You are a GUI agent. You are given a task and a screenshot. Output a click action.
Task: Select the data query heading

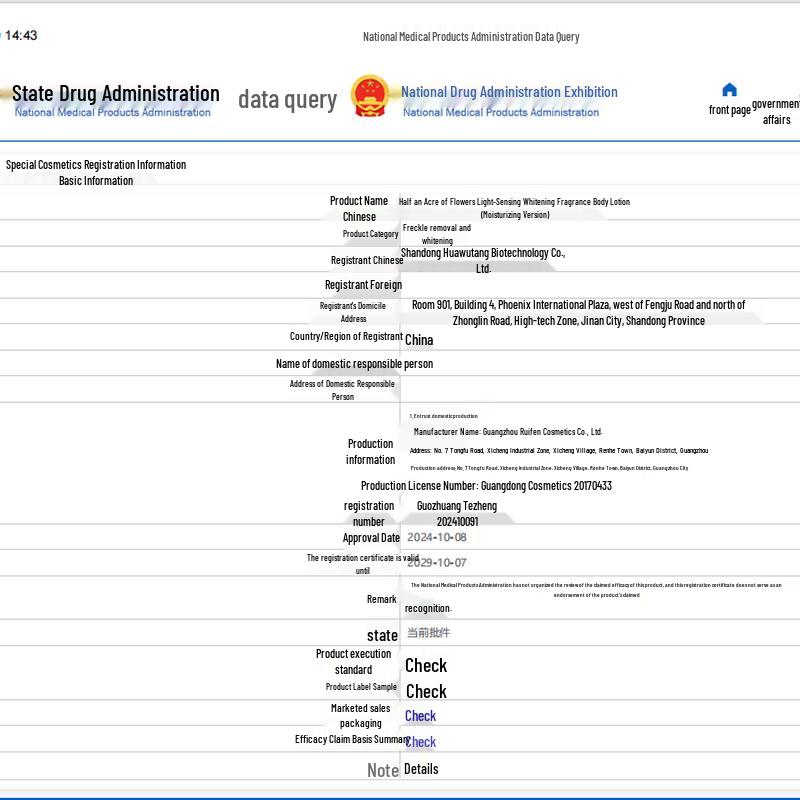pos(287,99)
